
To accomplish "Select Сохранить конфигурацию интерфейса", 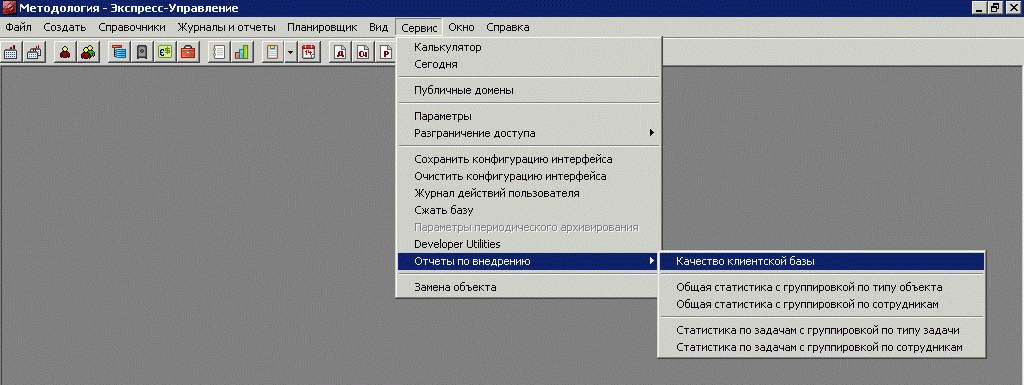I will 529,159.
